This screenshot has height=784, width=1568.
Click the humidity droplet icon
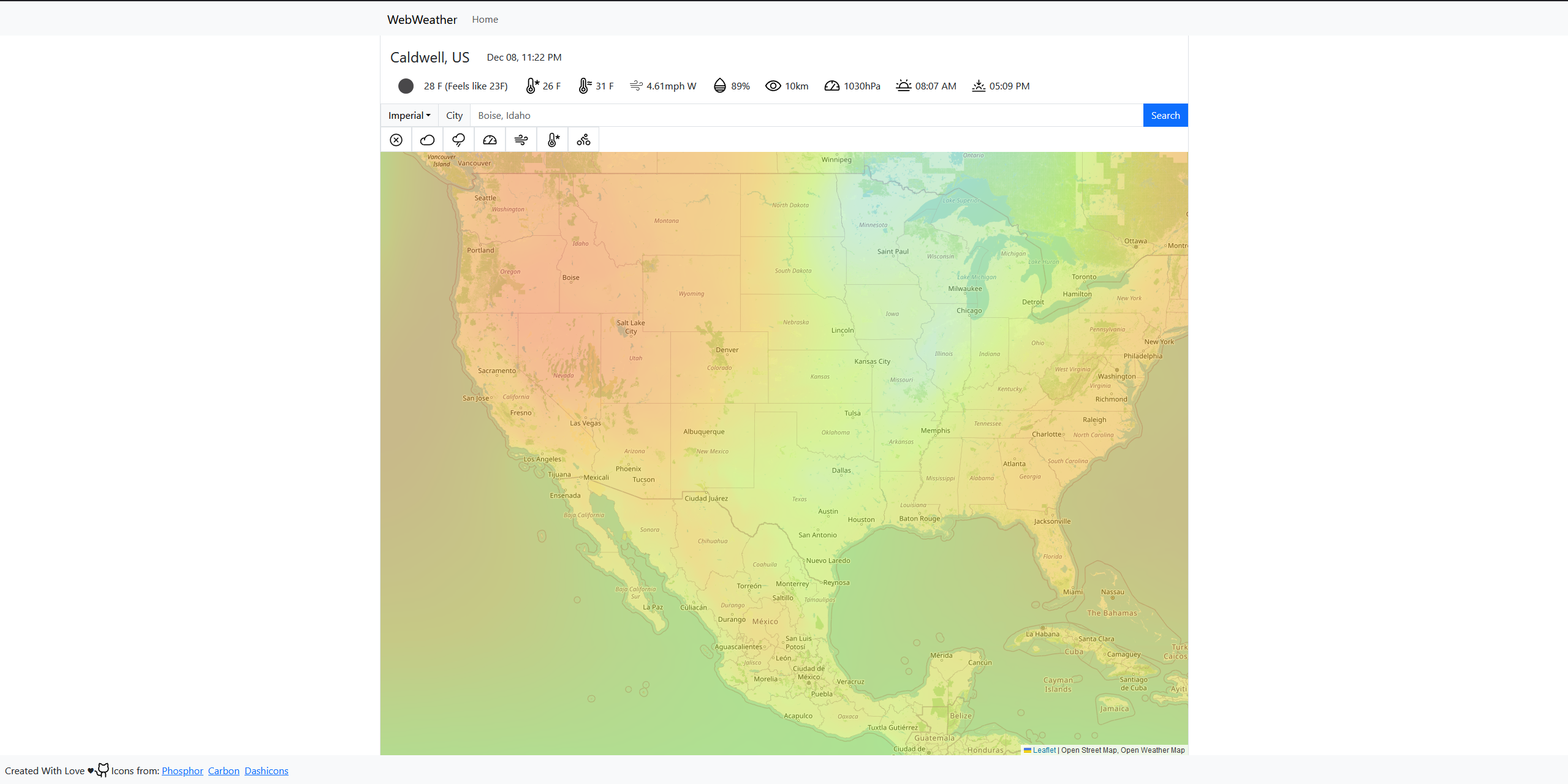720,86
